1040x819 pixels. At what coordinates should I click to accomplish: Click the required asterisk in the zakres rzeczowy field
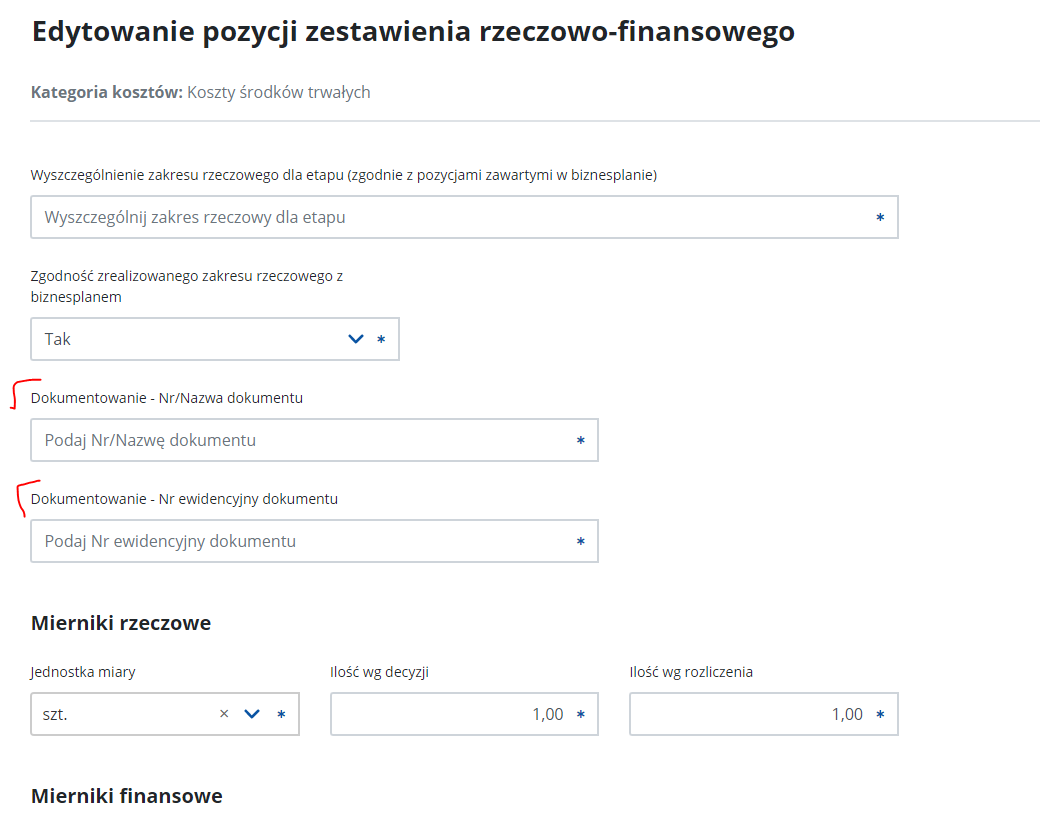[x=880, y=217]
